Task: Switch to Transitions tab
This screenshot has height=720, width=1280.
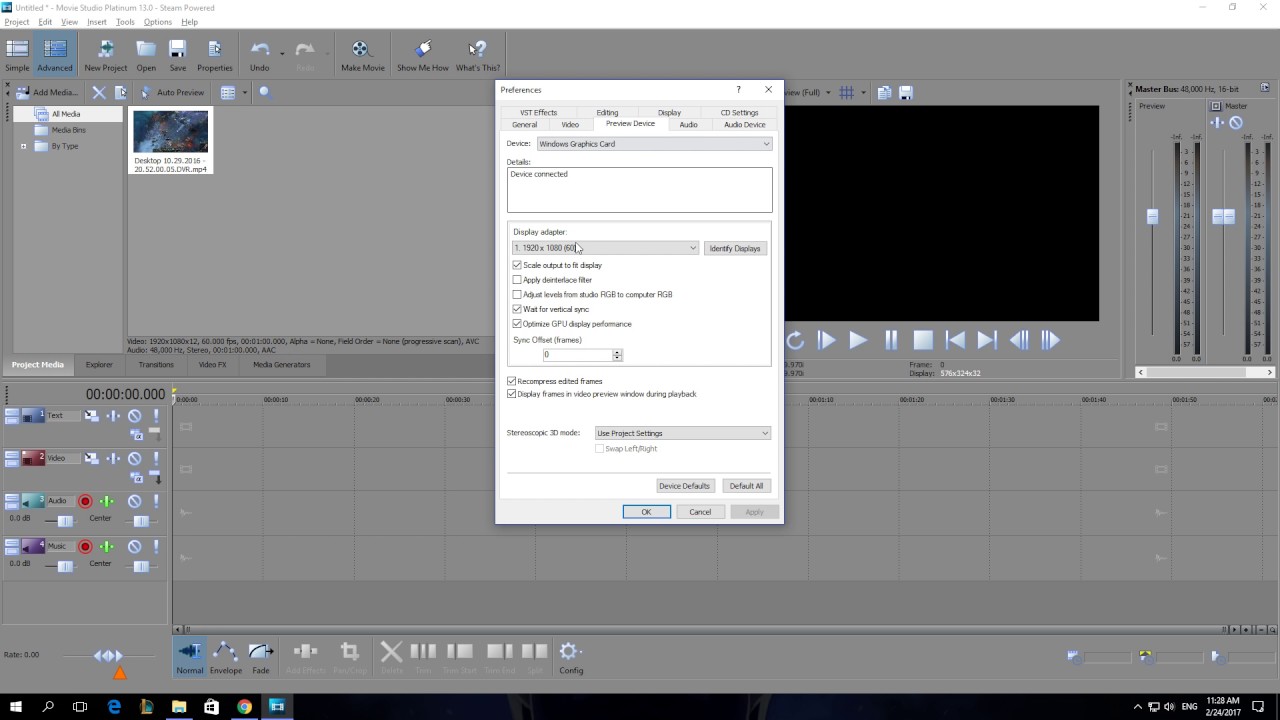Action: 156,365
